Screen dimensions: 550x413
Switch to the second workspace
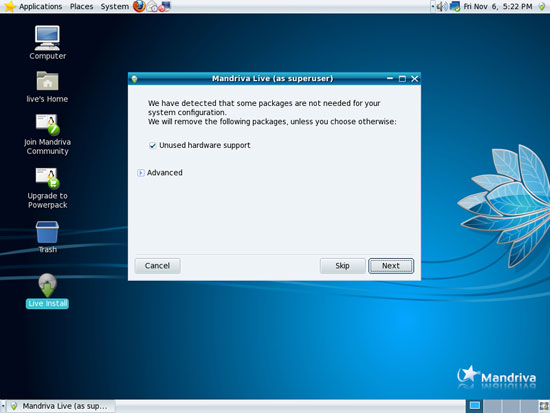pyautogui.click(x=492, y=406)
